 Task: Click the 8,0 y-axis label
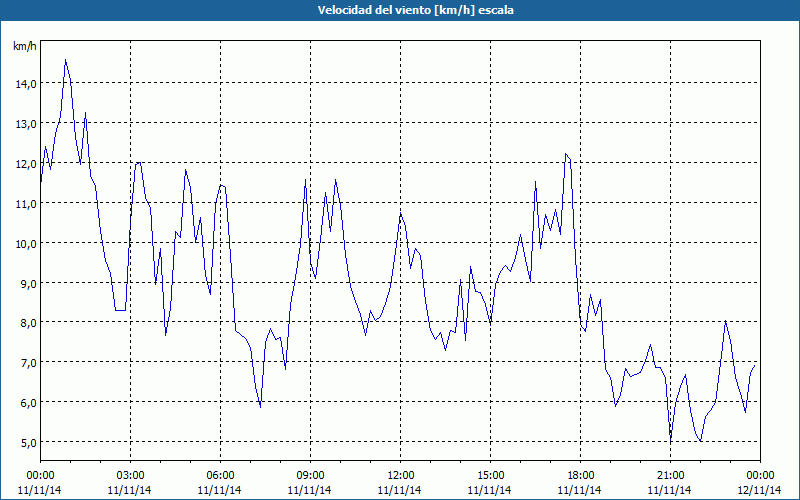pos(28,323)
